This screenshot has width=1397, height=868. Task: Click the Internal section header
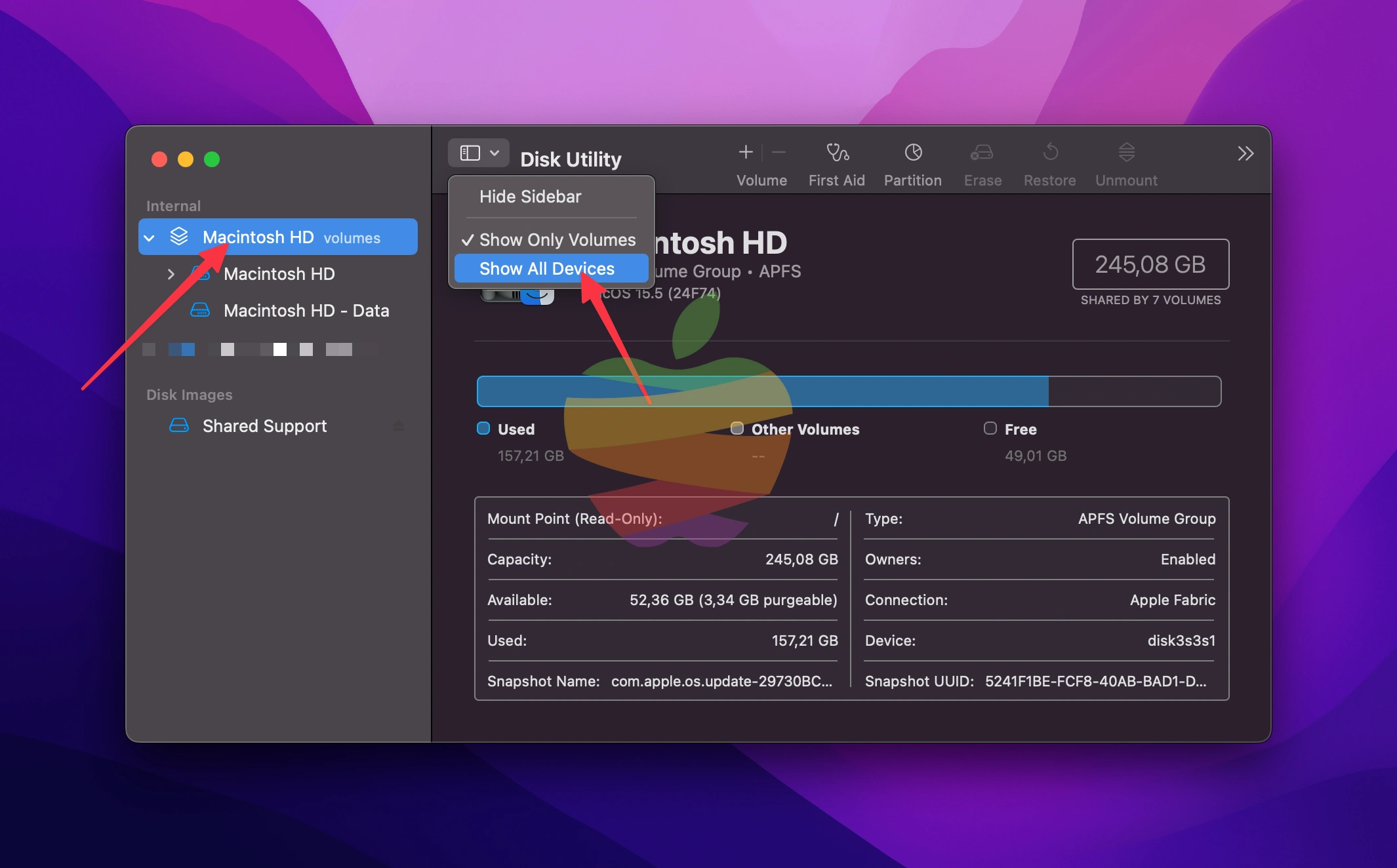[x=173, y=206]
